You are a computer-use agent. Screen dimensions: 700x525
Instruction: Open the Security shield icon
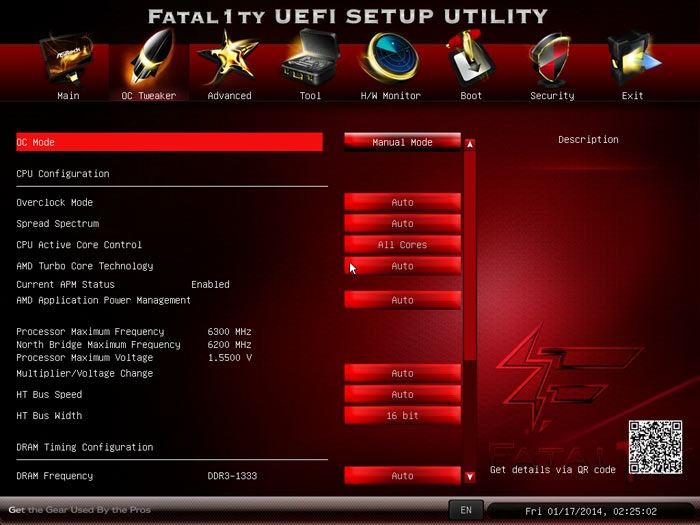point(551,60)
